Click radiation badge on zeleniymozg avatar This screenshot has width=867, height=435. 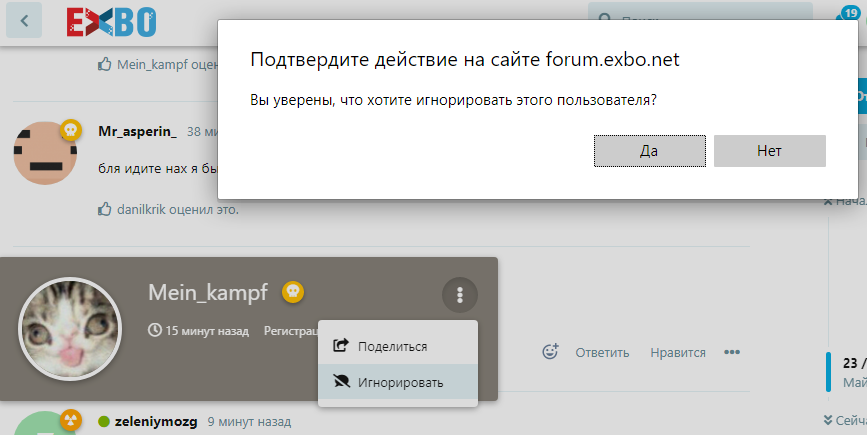pyautogui.click(x=70, y=420)
